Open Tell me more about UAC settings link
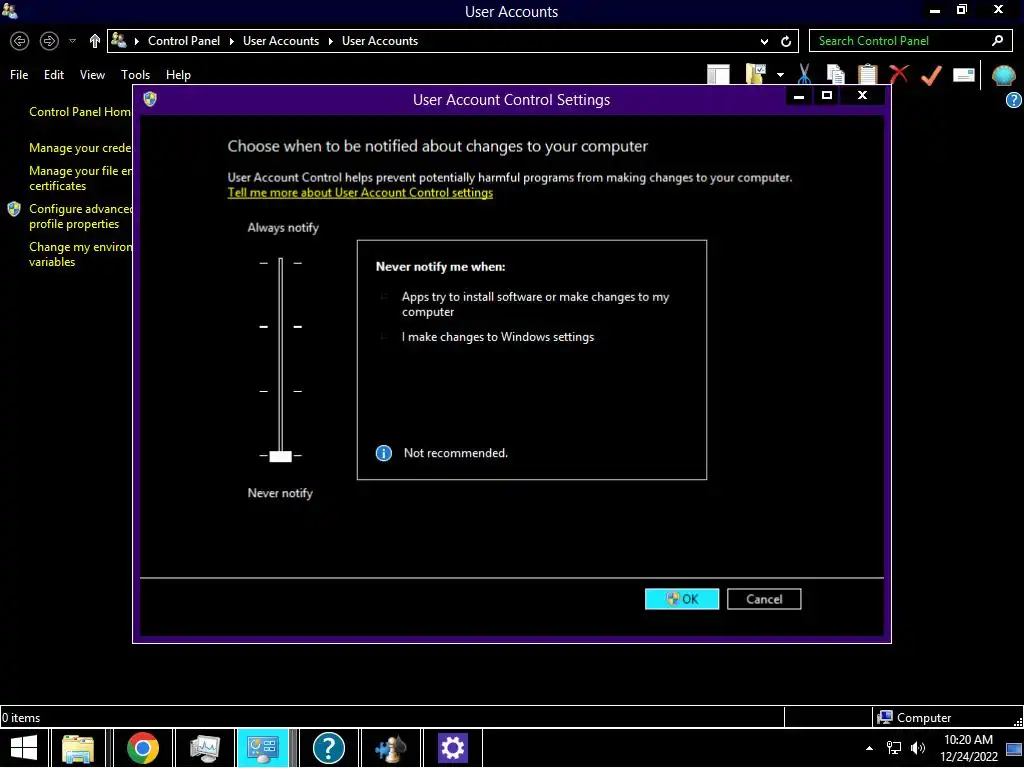The height and width of the screenshot is (768, 1024). (x=360, y=193)
